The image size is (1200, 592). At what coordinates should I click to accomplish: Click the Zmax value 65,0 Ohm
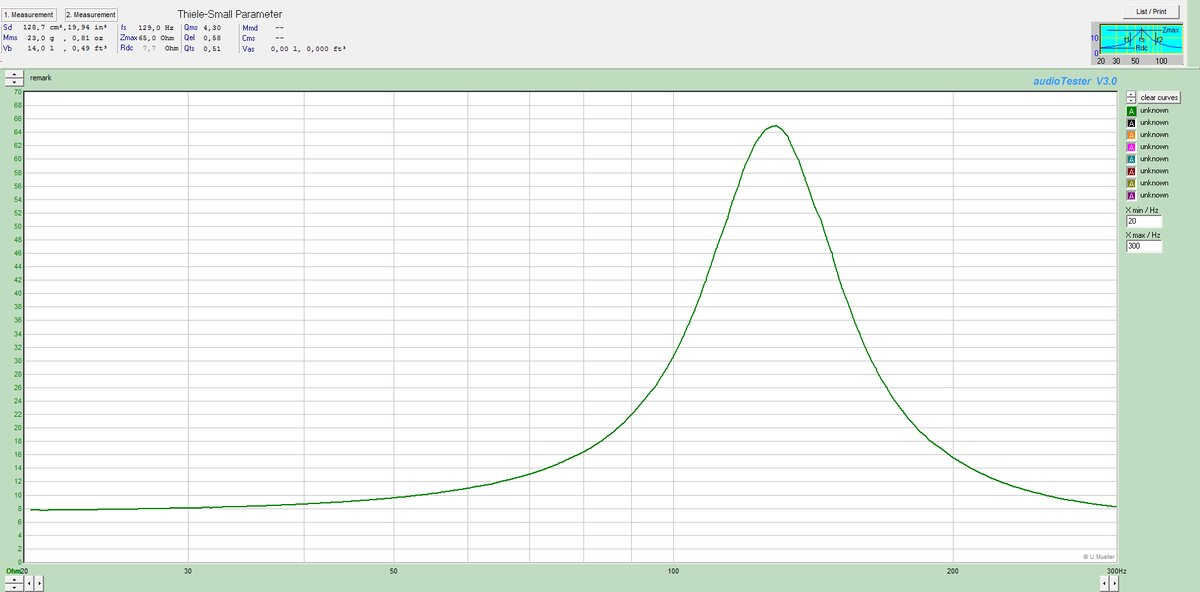click(157, 38)
